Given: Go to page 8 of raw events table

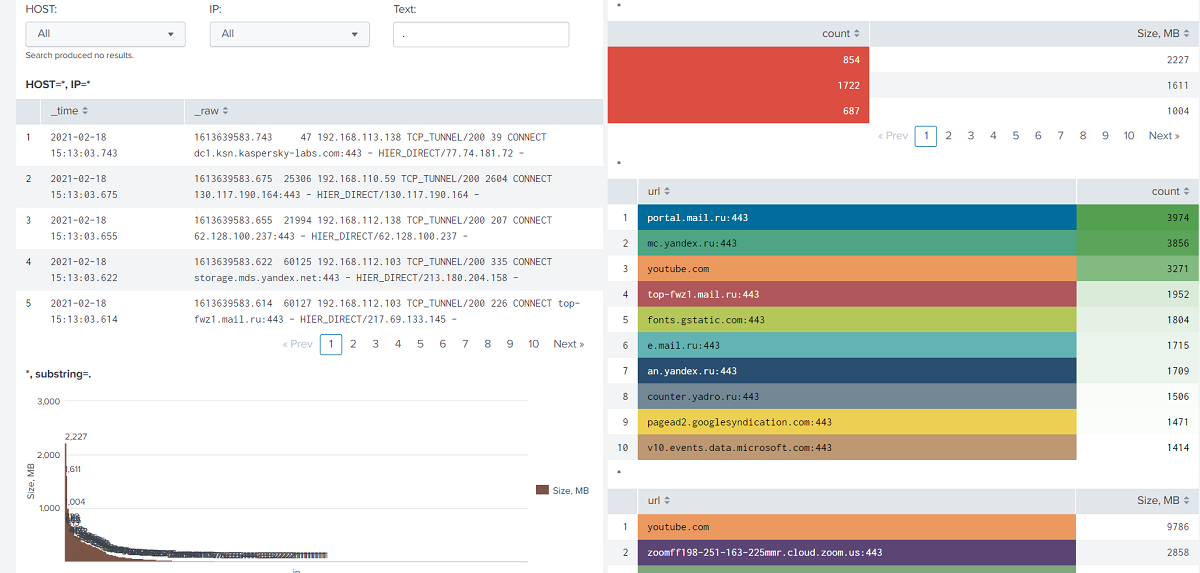Looking at the screenshot, I should 488,344.
